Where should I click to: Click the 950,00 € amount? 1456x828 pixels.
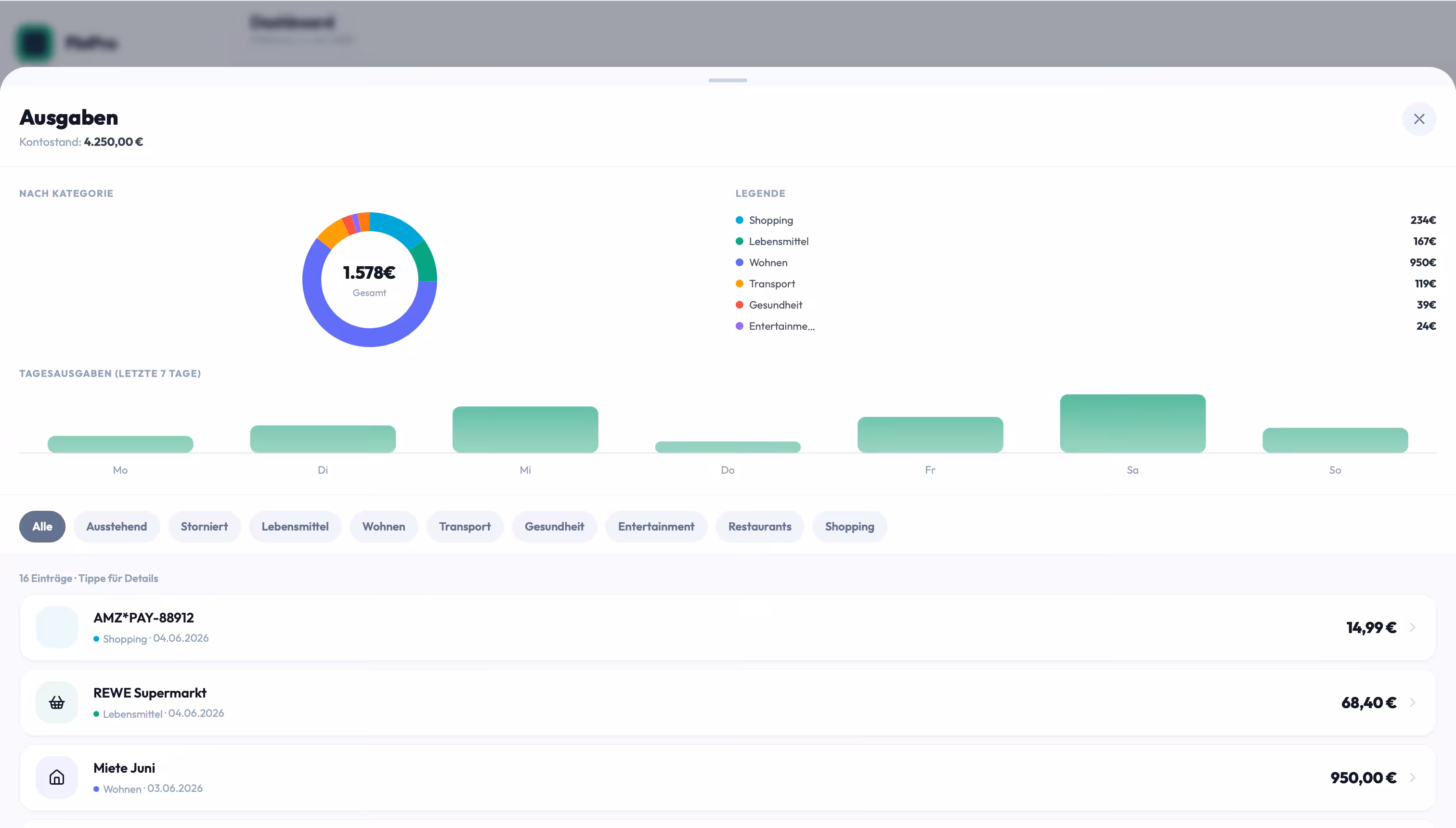(1363, 777)
